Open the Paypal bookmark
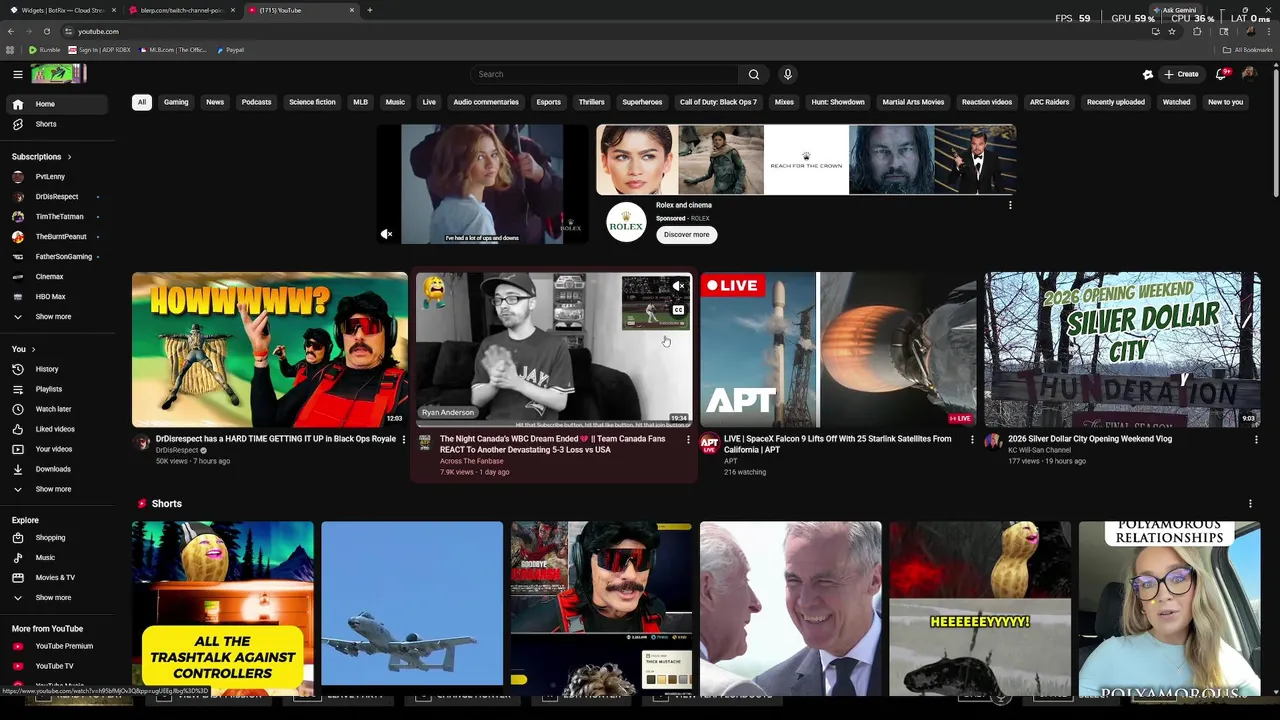 click(x=230, y=50)
